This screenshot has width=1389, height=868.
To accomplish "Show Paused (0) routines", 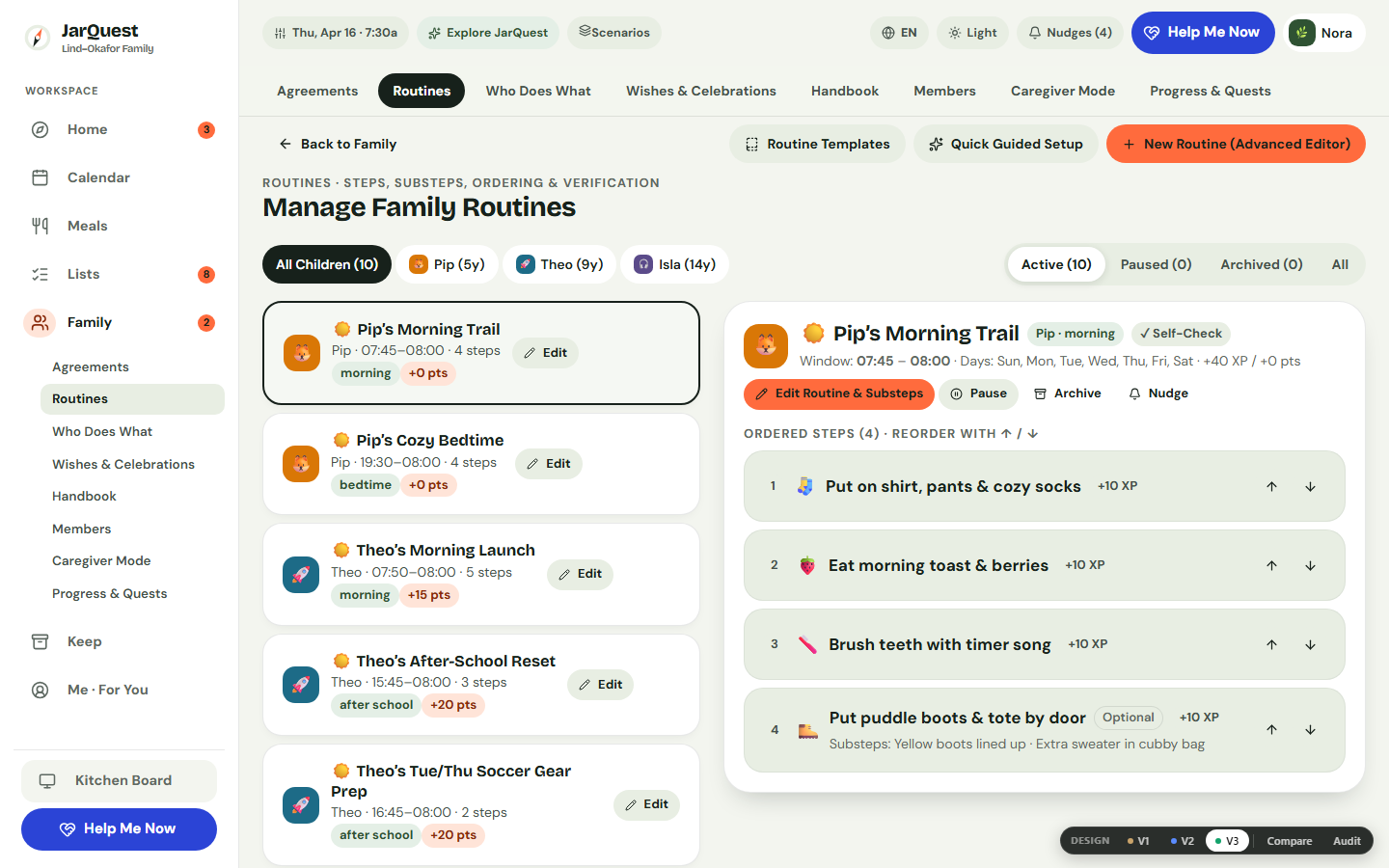I will pos(1156,264).
